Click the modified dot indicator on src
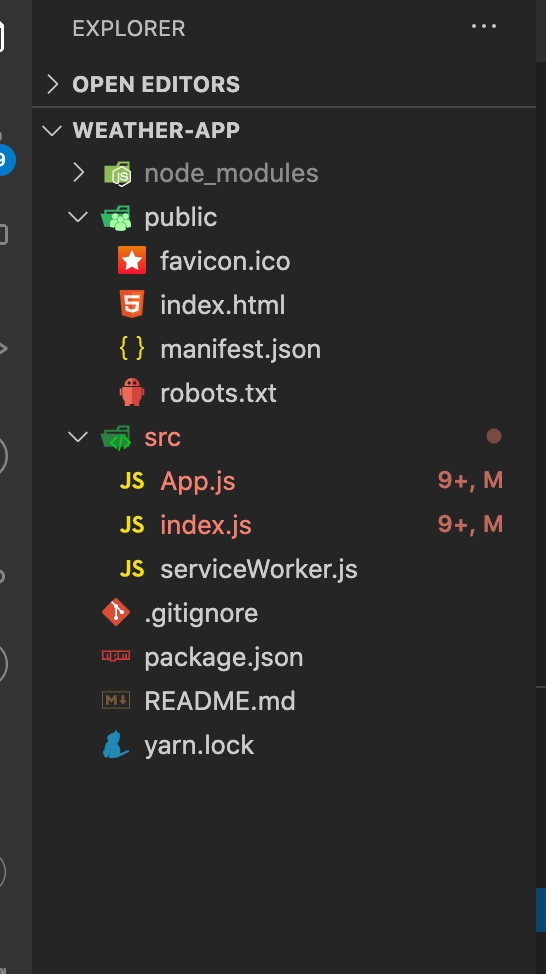 point(494,436)
